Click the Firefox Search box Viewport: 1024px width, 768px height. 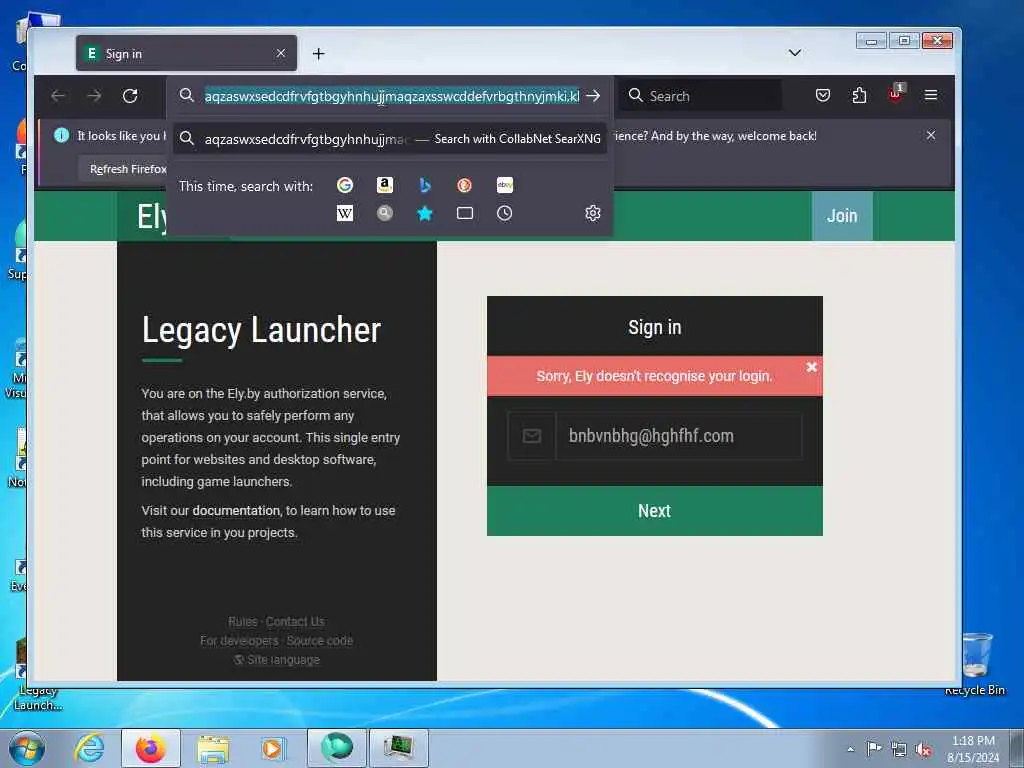pyautogui.click(x=700, y=96)
